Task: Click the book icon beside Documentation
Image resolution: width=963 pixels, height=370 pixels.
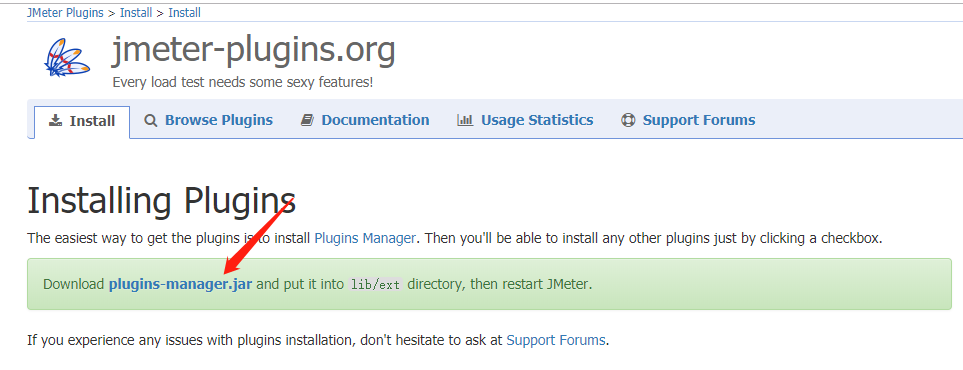Action: coord(307,120)
